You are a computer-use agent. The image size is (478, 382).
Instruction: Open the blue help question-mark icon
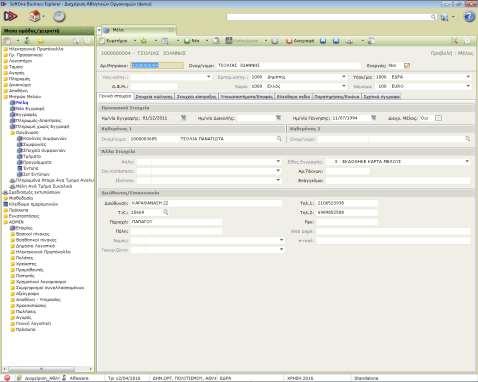click(469, 17)
